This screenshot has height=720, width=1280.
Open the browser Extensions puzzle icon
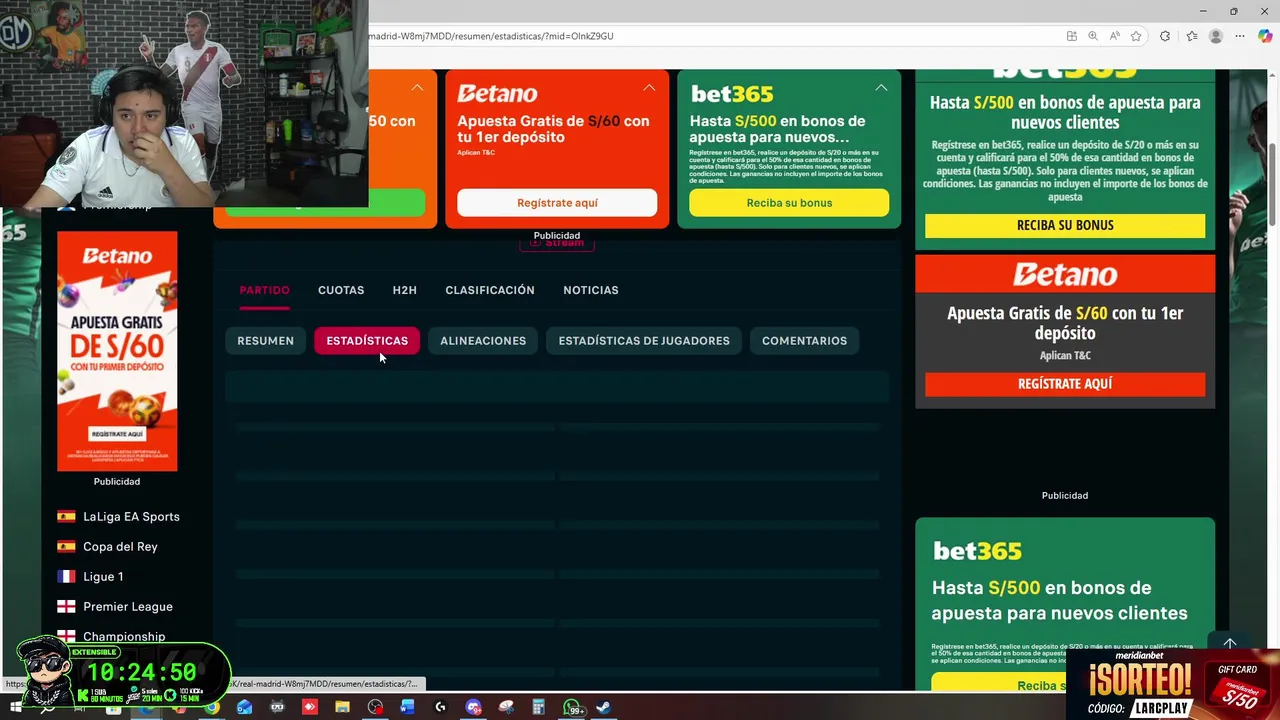tap(1165, 36)
